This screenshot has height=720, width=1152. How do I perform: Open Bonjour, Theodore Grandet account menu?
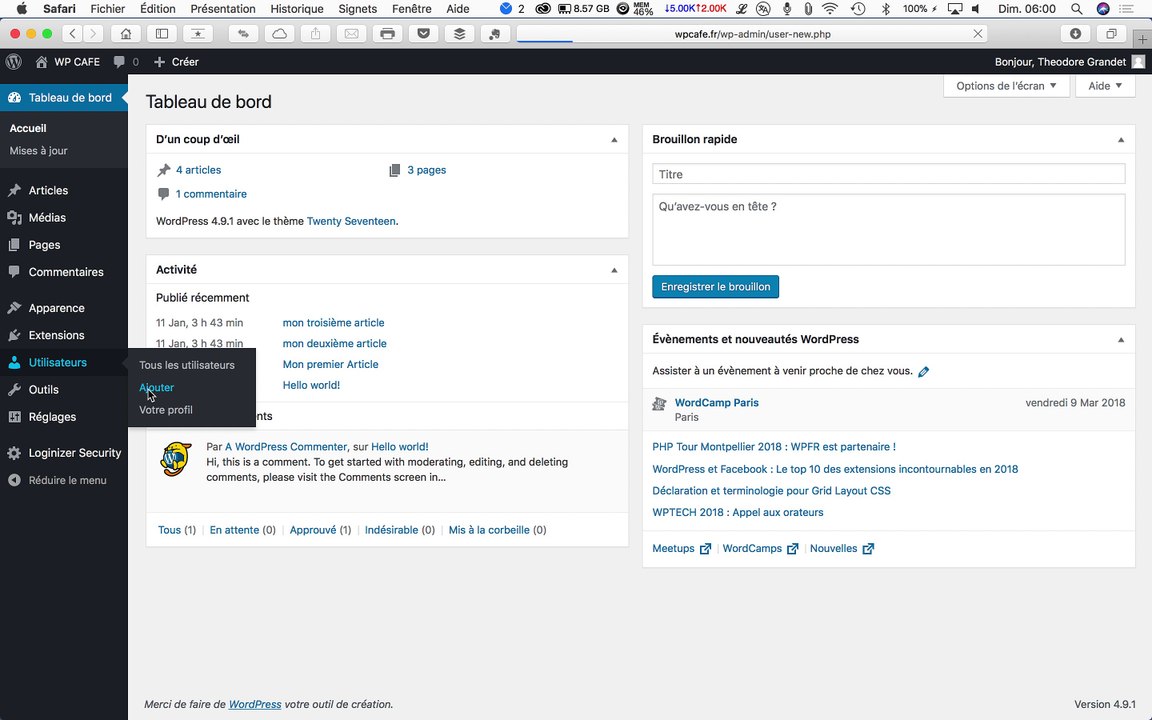(1069, 62)
